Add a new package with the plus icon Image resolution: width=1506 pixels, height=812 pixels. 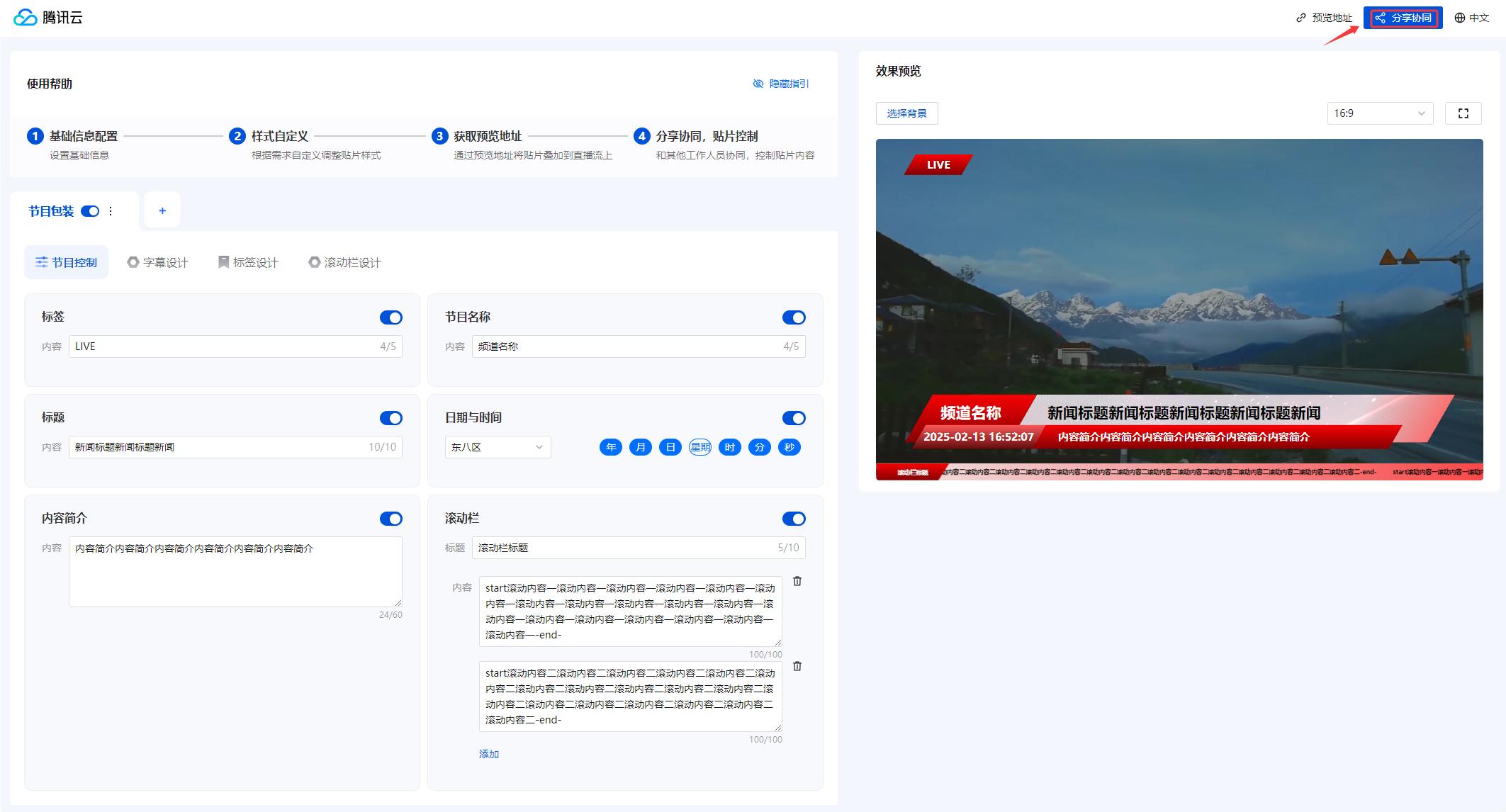[162, 210]
